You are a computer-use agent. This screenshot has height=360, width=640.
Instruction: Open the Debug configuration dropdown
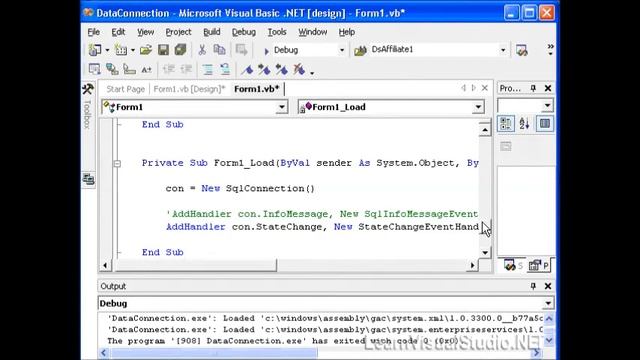(342, 50)
